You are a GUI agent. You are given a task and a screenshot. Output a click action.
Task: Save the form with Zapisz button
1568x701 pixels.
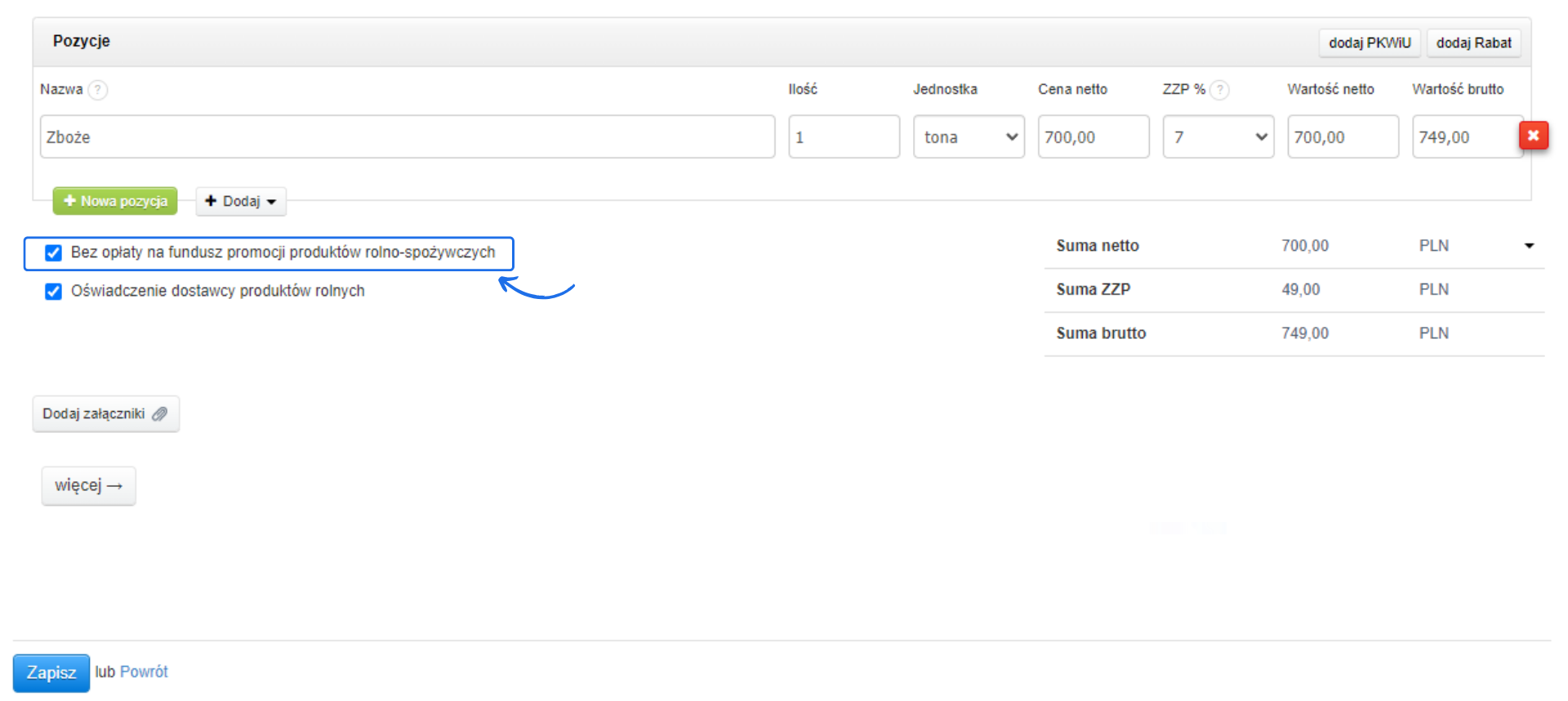coord(51,672)
